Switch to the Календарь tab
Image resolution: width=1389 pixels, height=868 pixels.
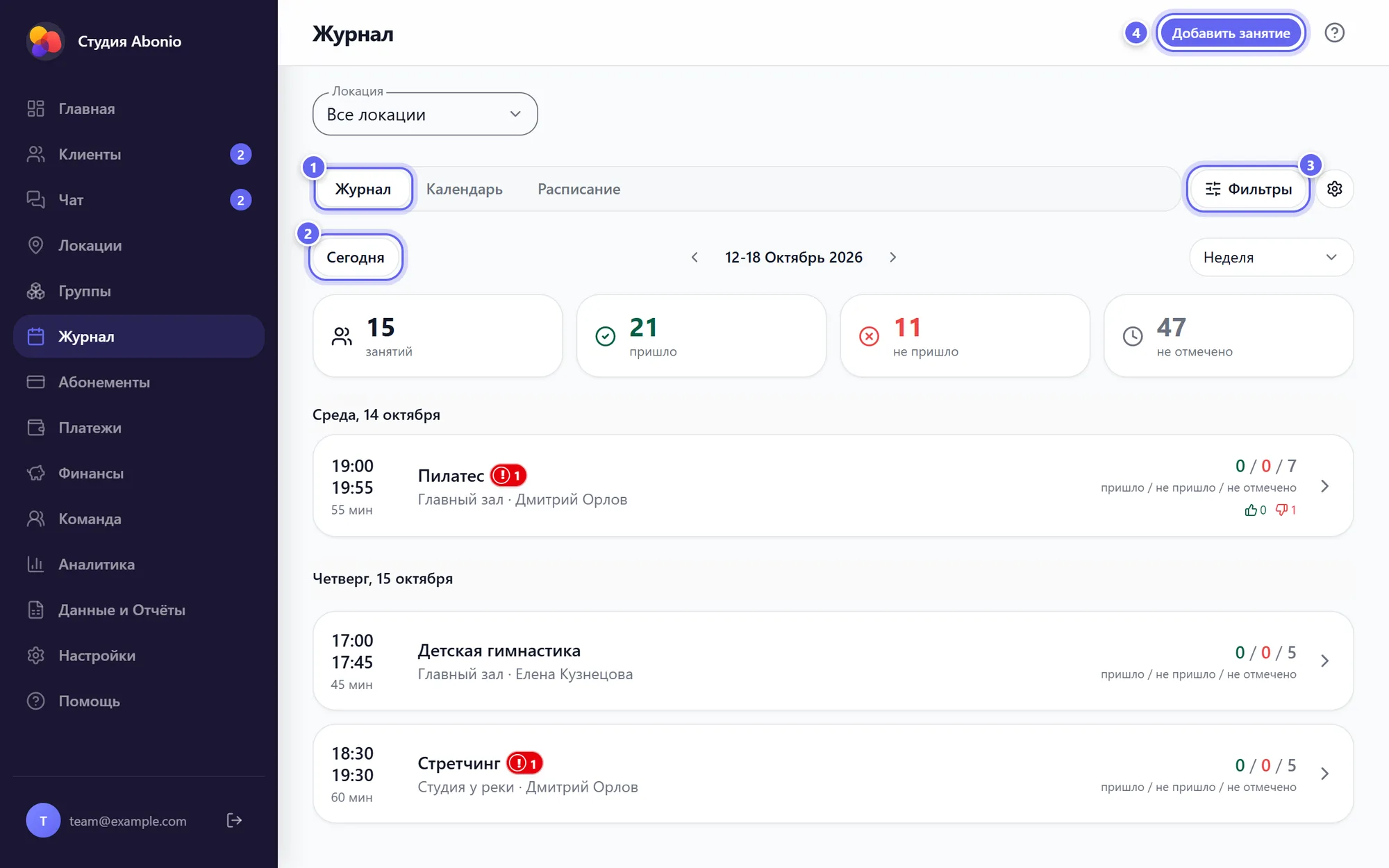coord(465,189)
